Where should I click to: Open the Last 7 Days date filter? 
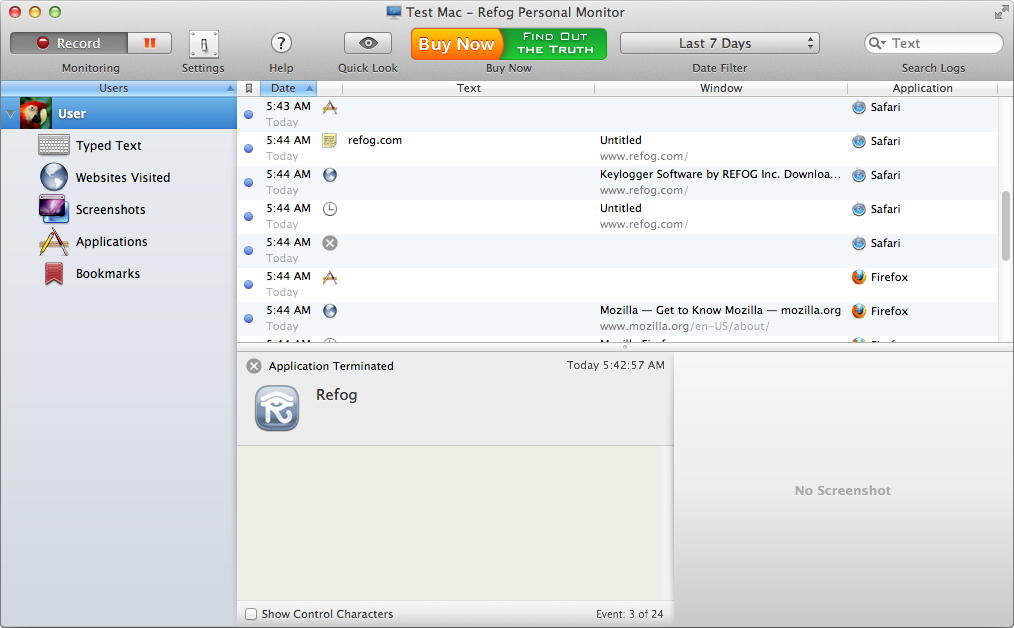click(x=720, y=43)
